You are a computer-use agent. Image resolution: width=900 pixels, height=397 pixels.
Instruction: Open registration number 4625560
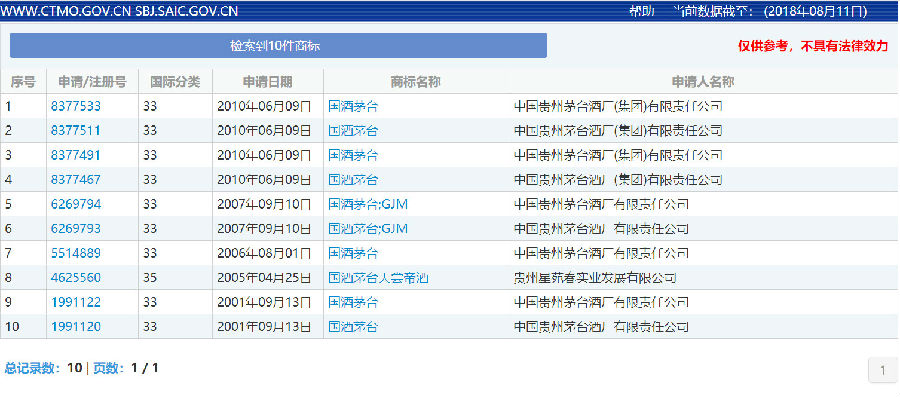pyautogui.click(x=76, y=278)
